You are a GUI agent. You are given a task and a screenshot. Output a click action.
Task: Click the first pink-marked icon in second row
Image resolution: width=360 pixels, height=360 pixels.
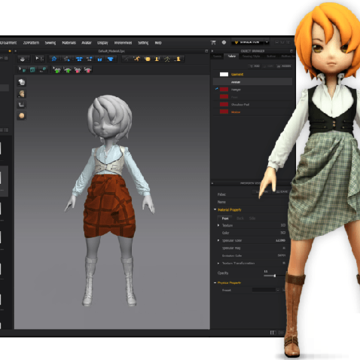[x=77, y=70]
